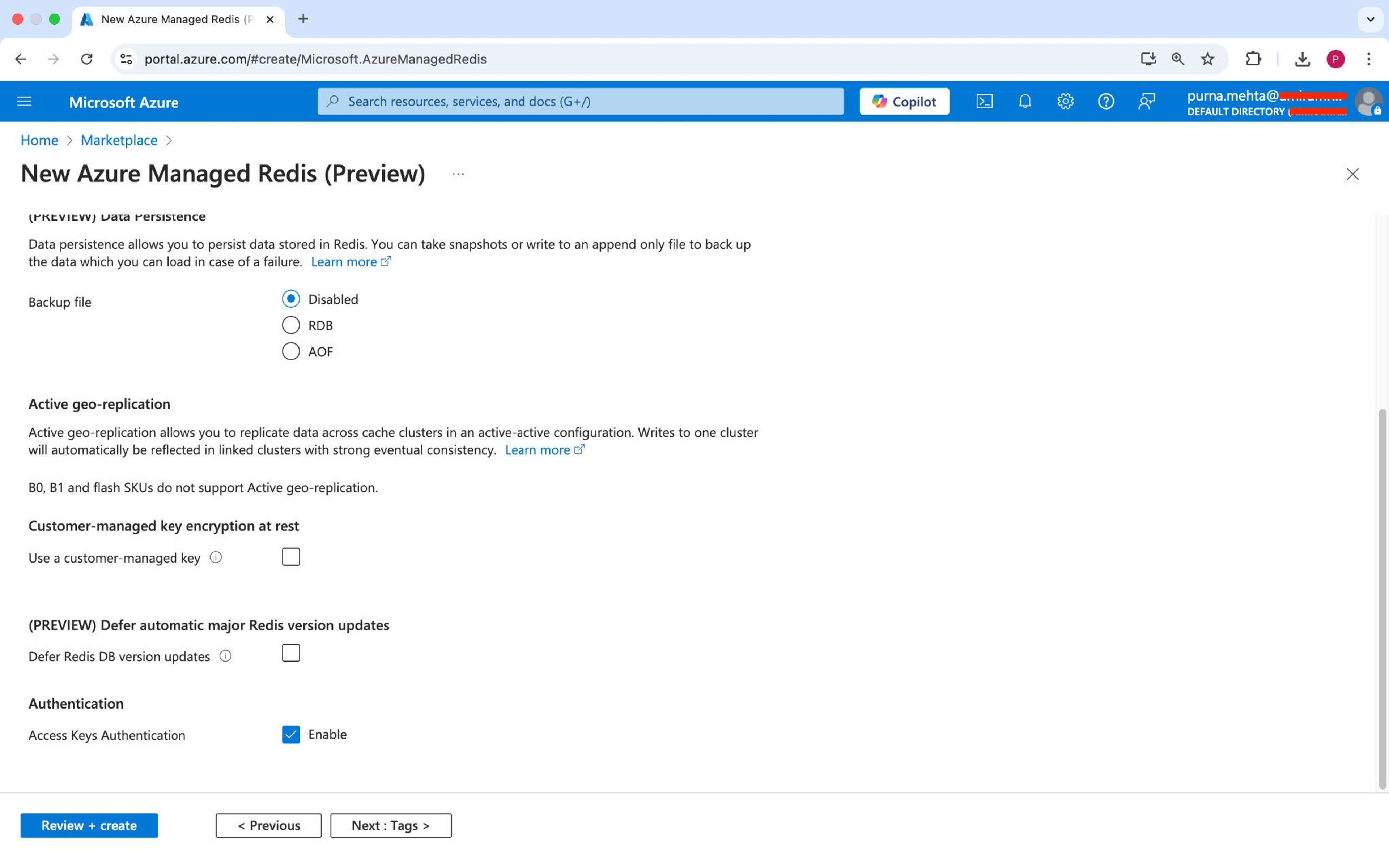The height and width of the screenshot is (868, 1389).
Task: Check Use a customer-managed key box
Action: 291,557
